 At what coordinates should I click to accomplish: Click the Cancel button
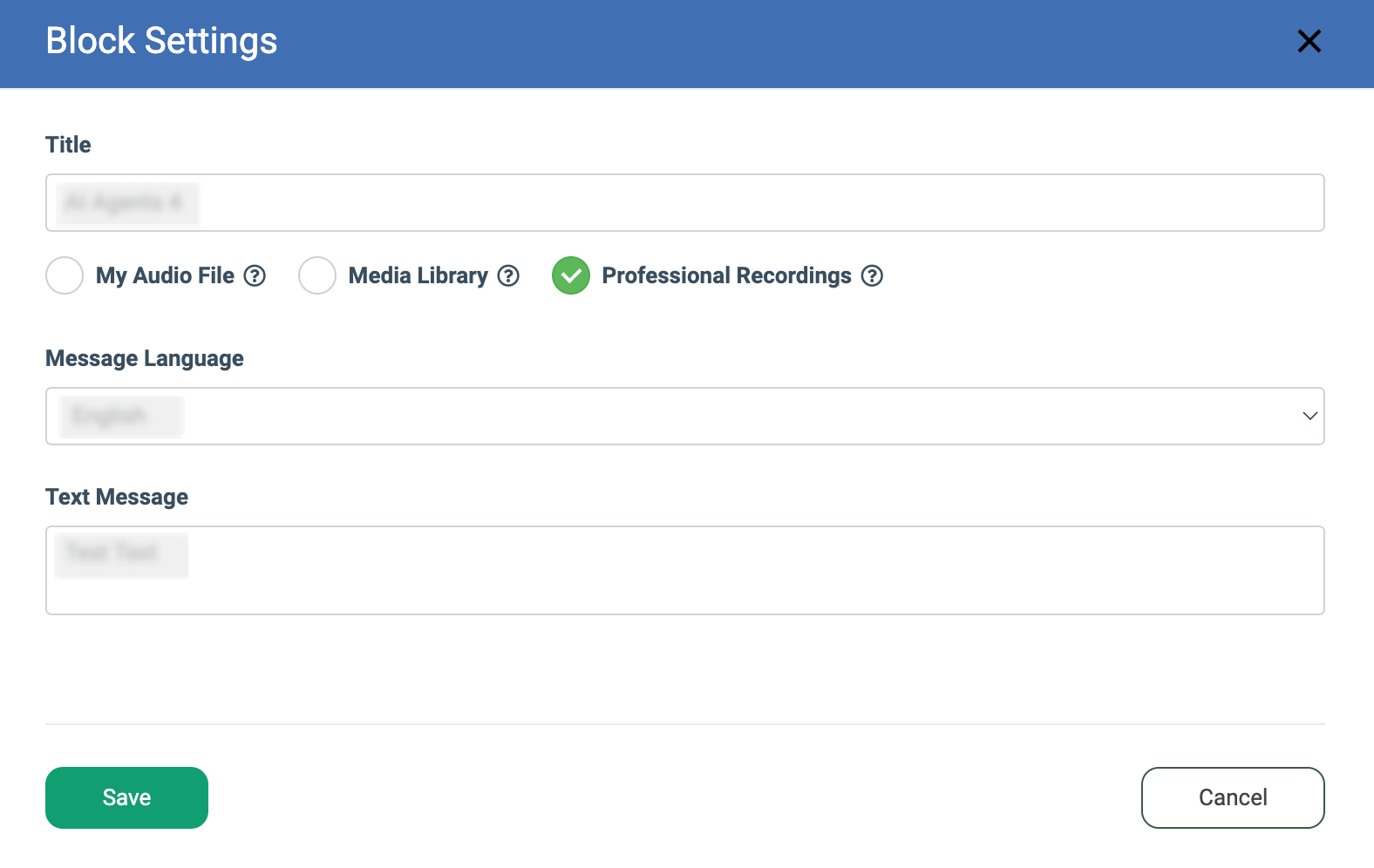tap(1233, 797)
